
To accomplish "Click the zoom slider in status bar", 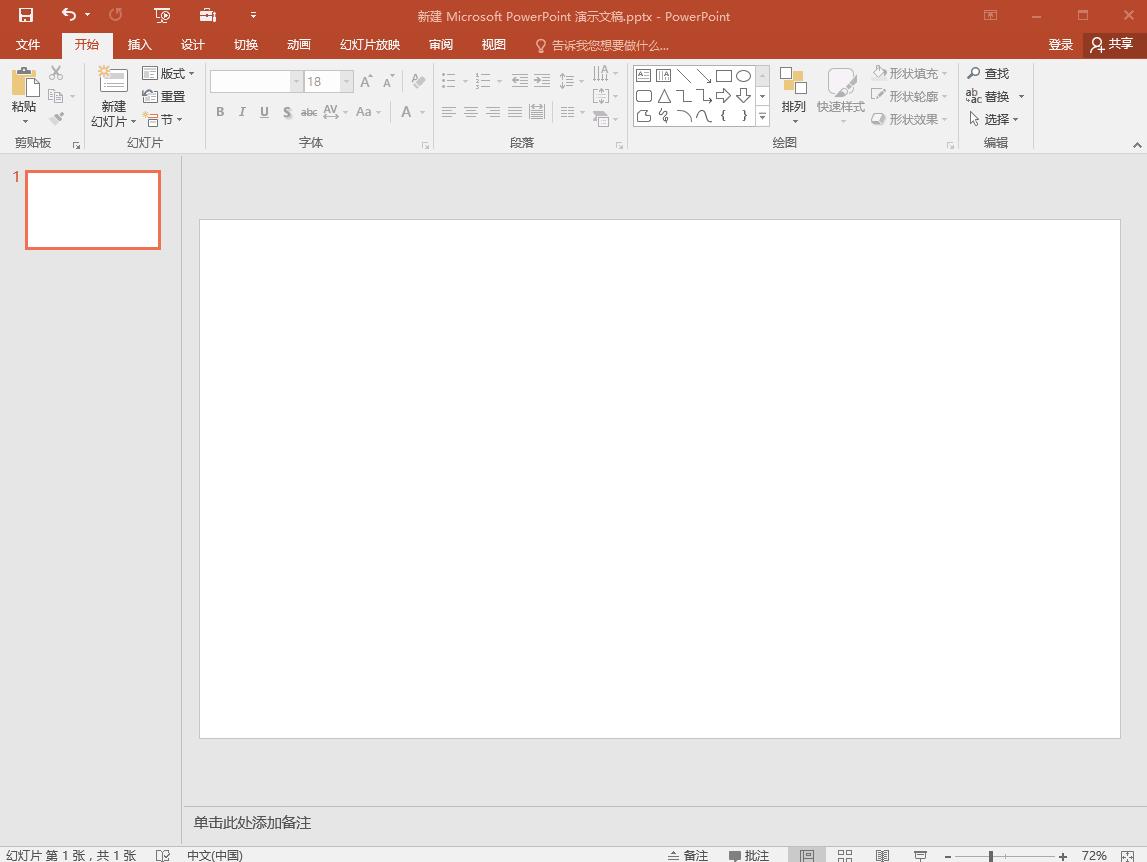I will click(991, 856).
